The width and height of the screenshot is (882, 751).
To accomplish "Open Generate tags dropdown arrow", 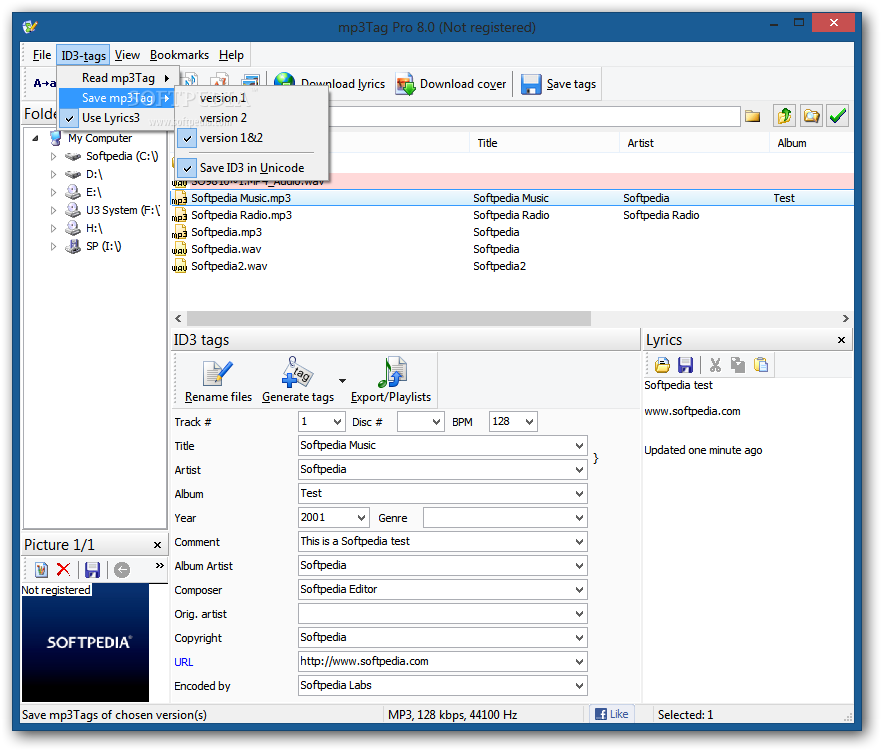I will click(342, 381).
